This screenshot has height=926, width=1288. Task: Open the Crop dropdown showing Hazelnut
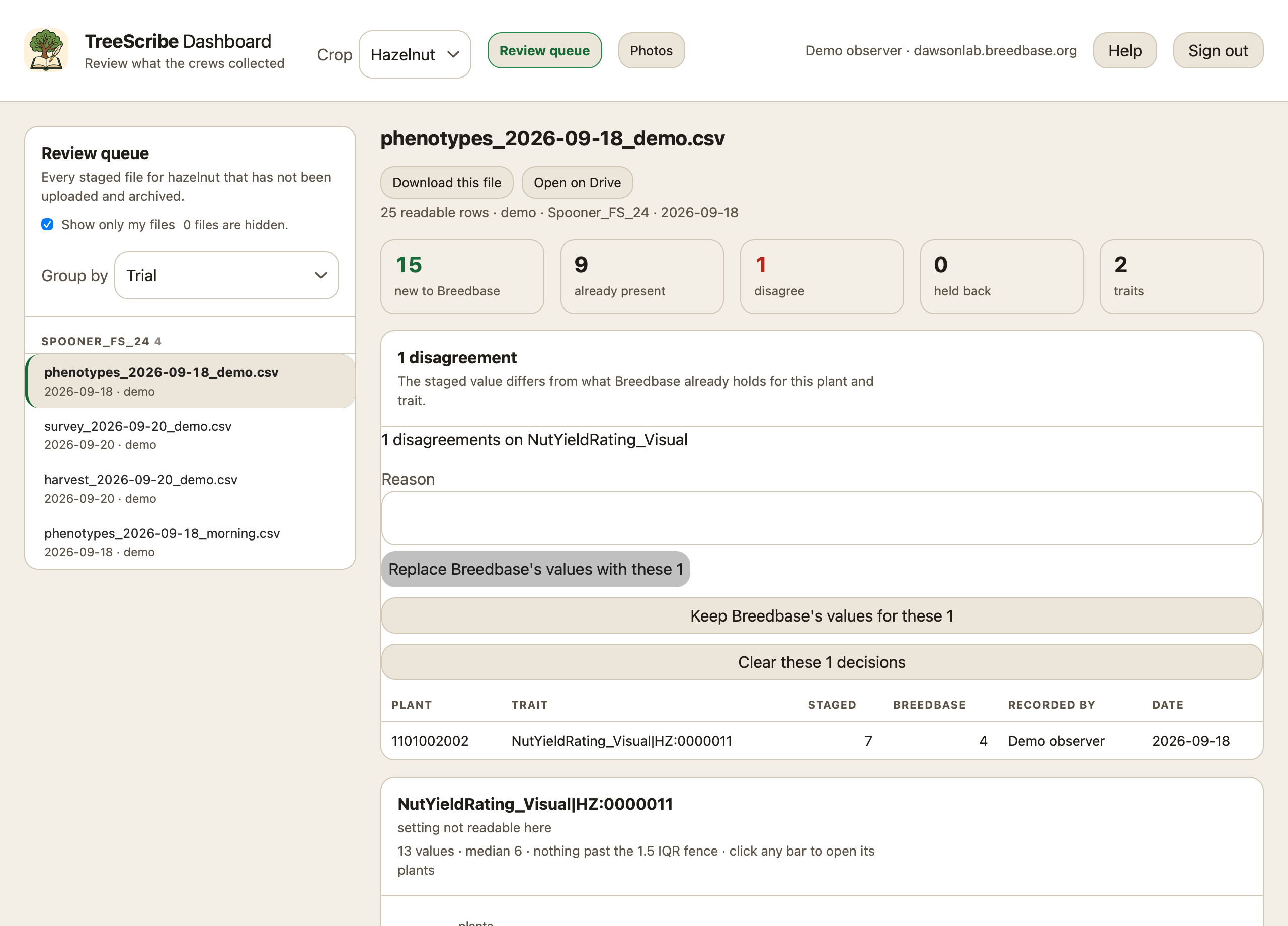415,54
